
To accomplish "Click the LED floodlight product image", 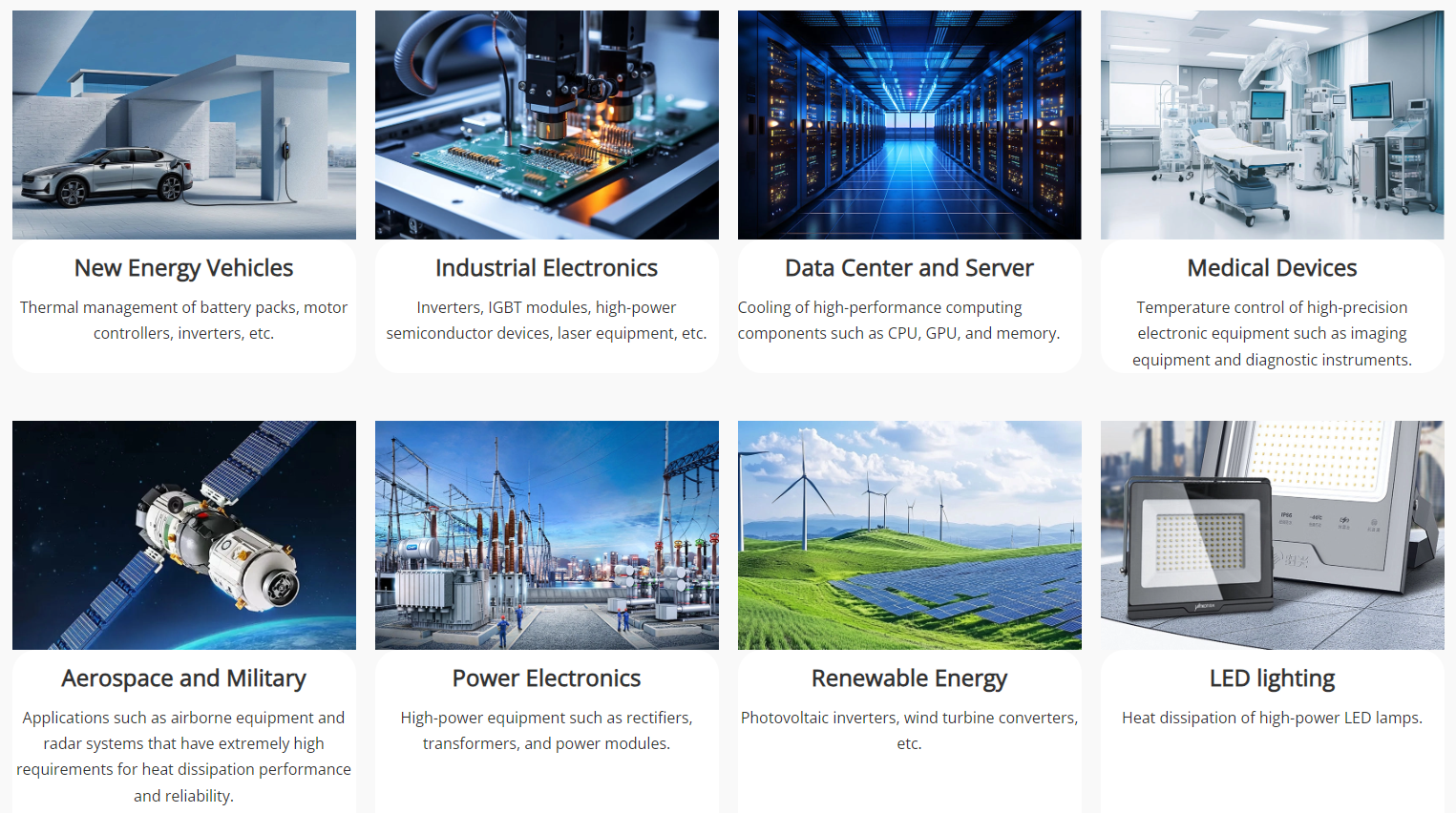I will click(1273, 535).
